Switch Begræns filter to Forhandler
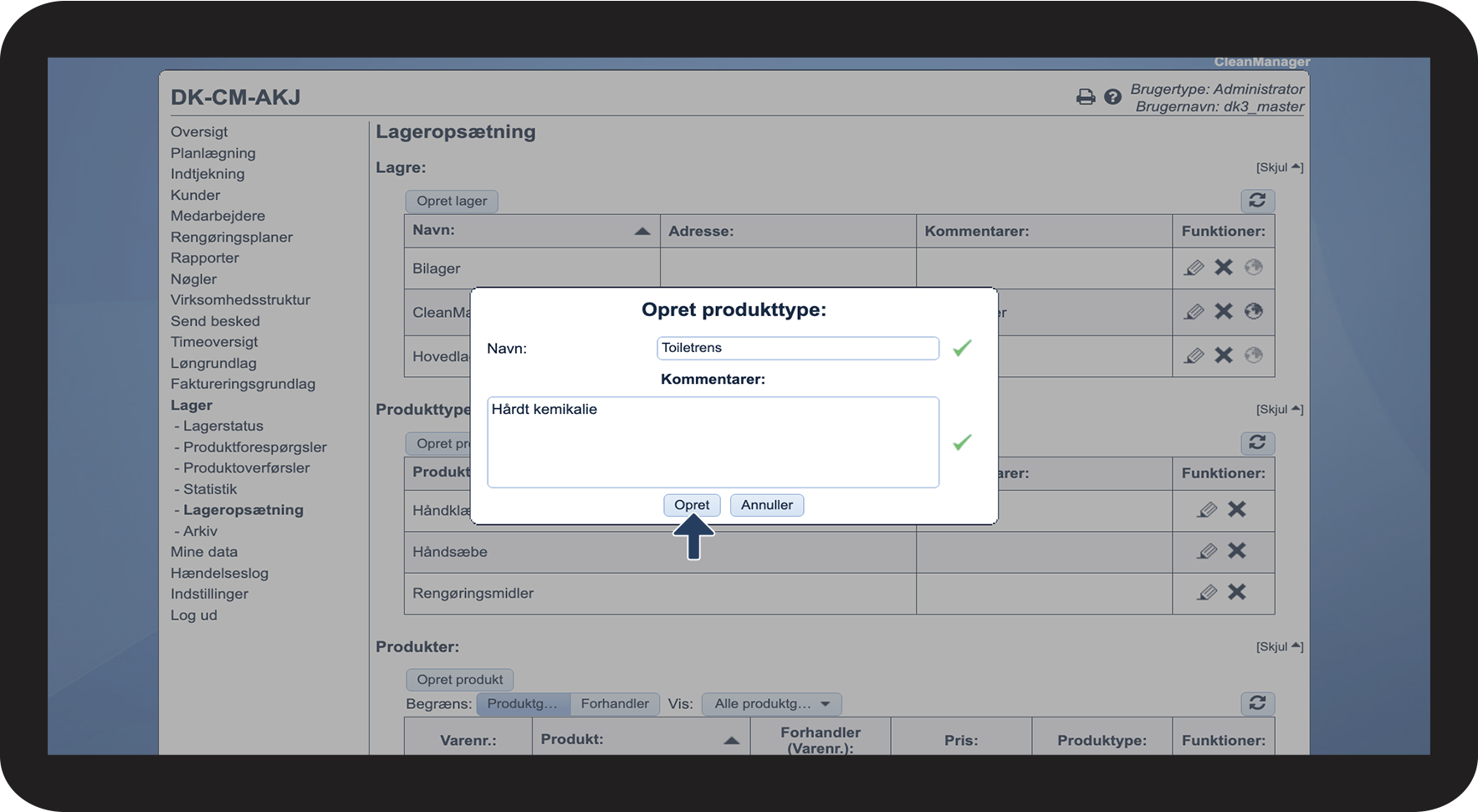This screenshot has height=812, width=1478. [x=615, y=704]
